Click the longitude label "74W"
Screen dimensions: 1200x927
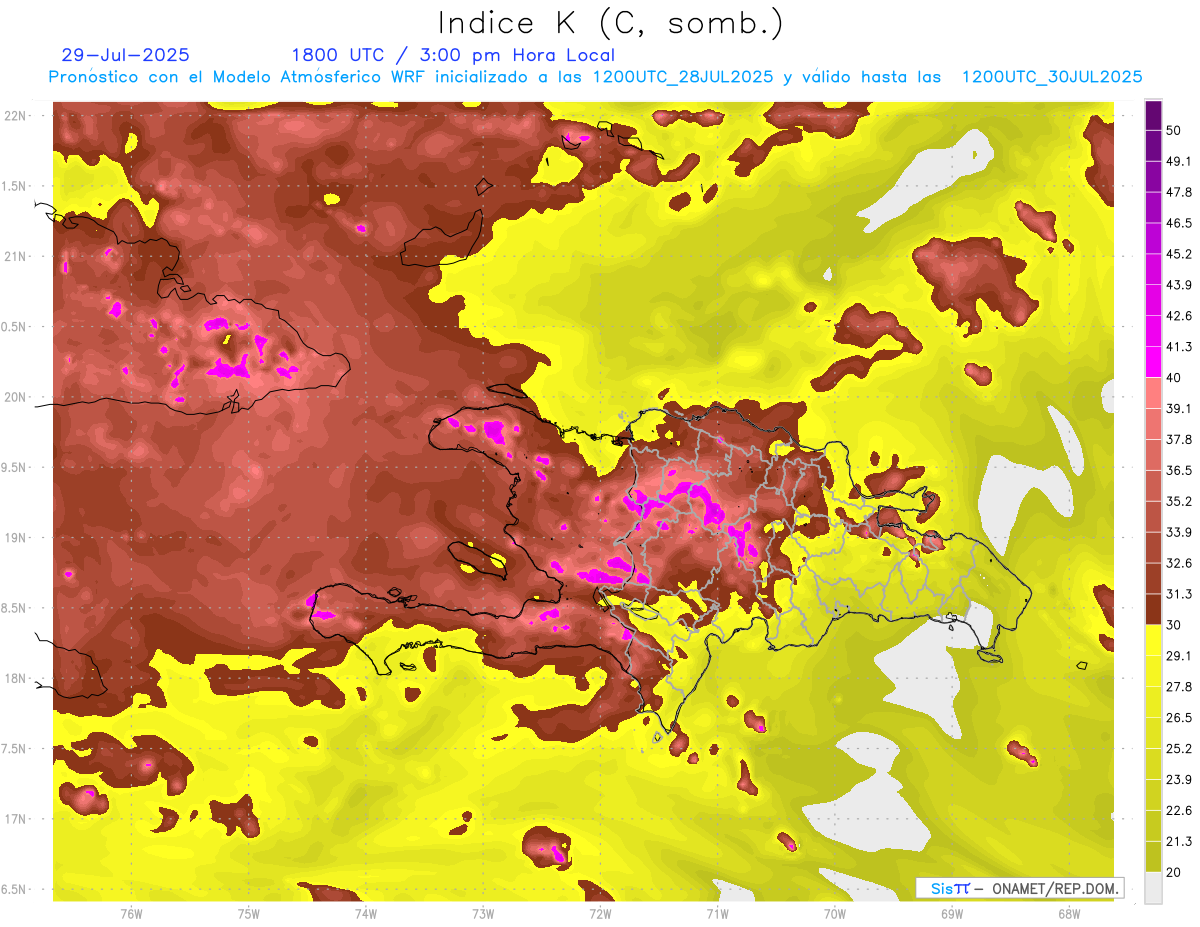(x=366, y=913)
